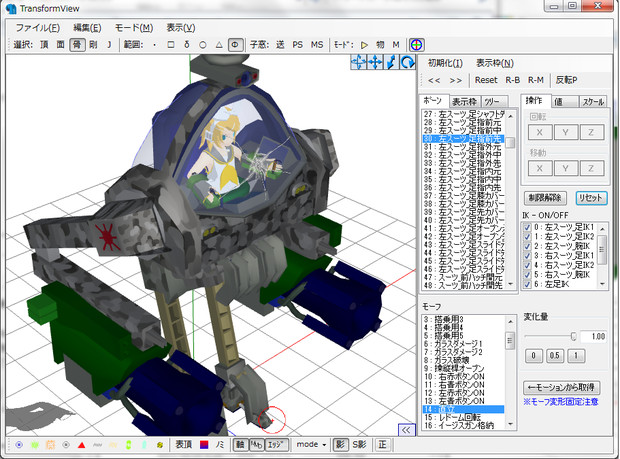Open the 送 child window
The height and width of the screenshot is (459, 620).
(x=280, y=45)
